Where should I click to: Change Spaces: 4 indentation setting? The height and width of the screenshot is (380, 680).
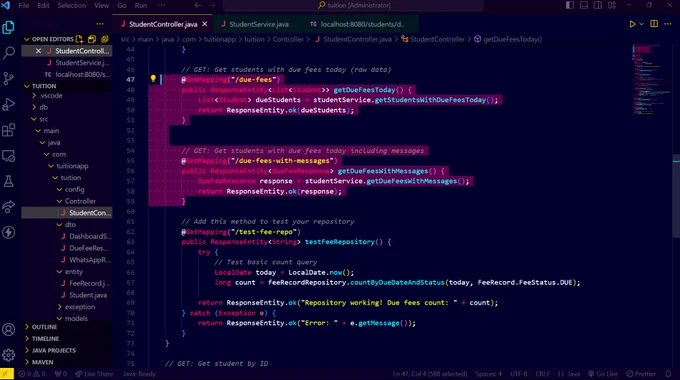pyautogui.click(x=488, y=374)
